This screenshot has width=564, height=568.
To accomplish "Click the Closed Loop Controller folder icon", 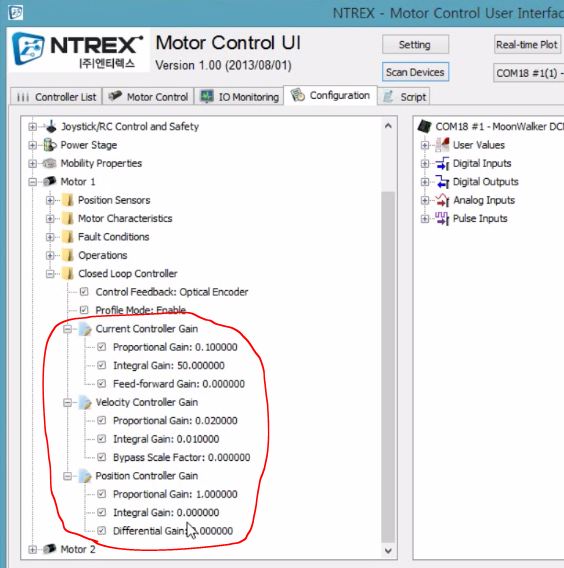I will (x=67, y=273).
